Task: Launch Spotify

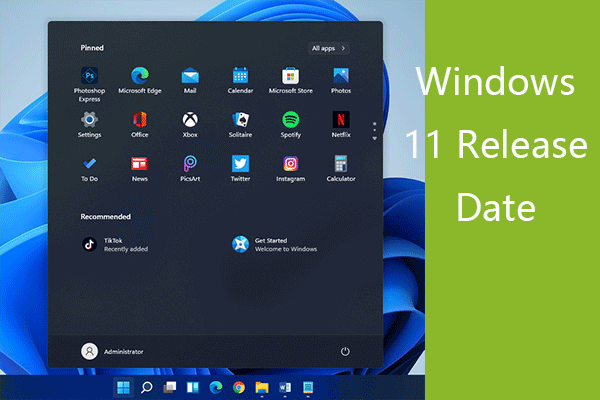Action: [x=290, y=124]
